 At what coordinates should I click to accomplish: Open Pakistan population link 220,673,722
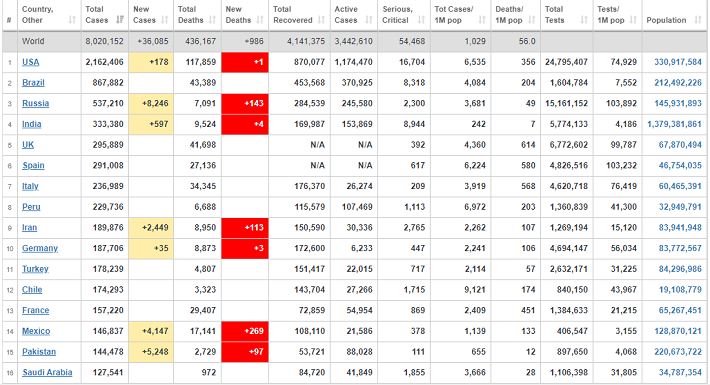tap(678, 351)
